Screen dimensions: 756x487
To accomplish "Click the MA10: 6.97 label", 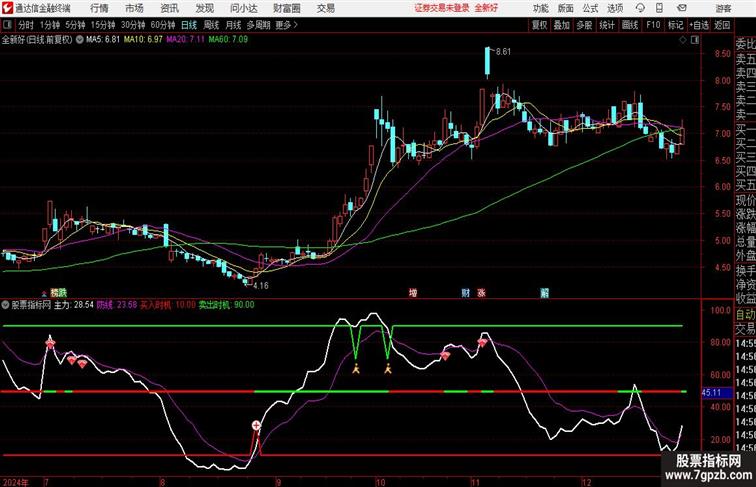I will click(143, 40).
